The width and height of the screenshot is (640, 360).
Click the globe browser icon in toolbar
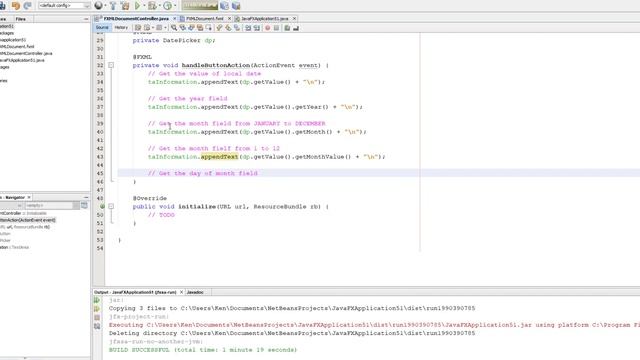[x=98, y=6]
